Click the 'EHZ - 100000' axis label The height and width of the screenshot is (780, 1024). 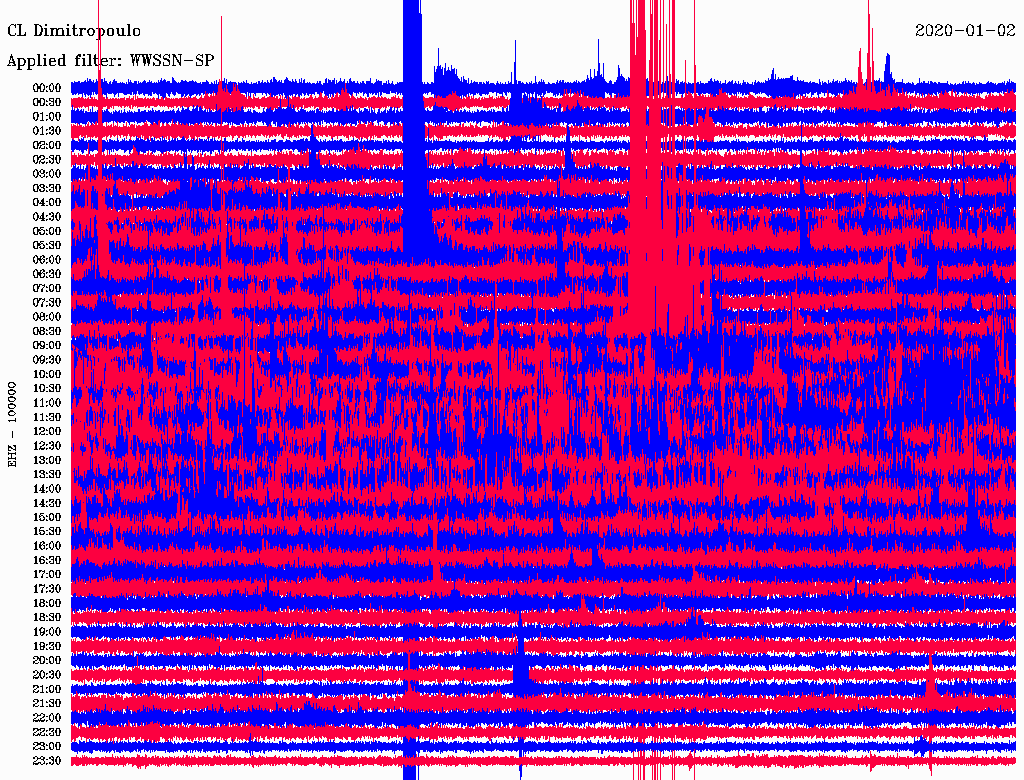12,424
